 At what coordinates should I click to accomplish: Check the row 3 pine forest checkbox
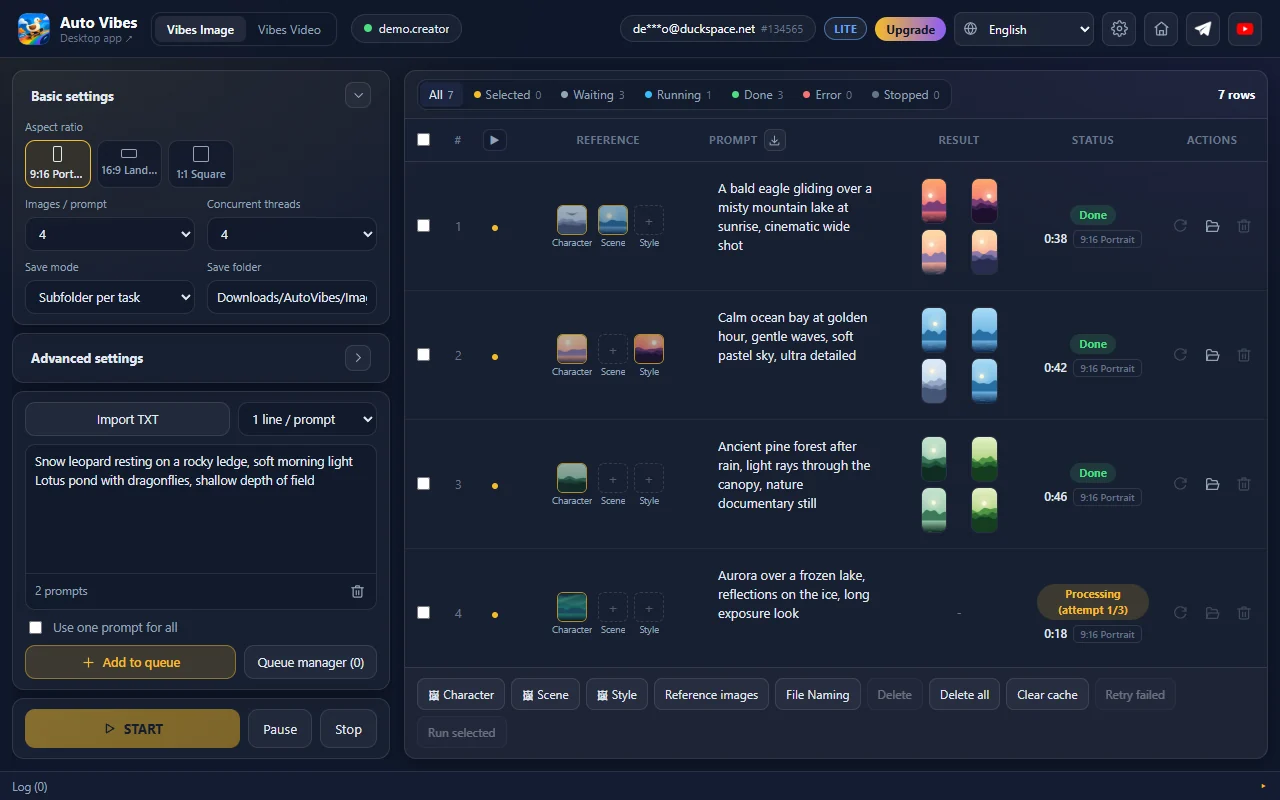tap(423, 484)
